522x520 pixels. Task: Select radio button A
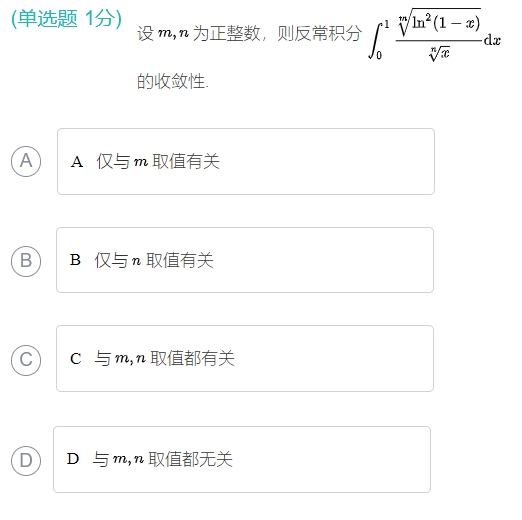pos(26,161)
